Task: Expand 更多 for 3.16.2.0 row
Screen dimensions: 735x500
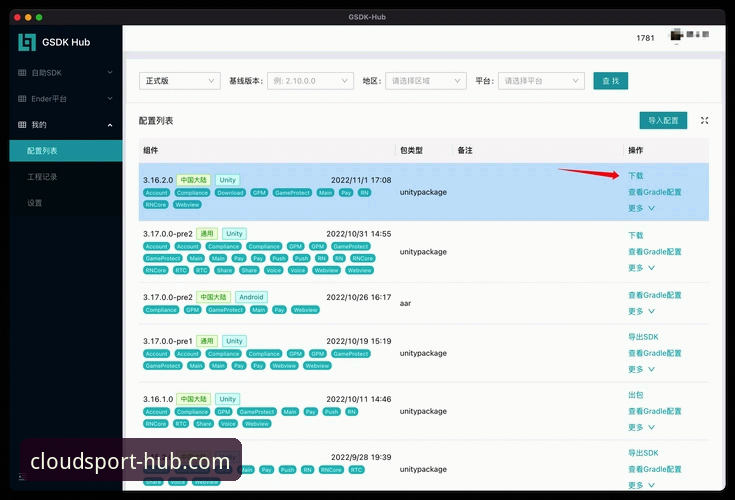Action: (x=641, y=208)
